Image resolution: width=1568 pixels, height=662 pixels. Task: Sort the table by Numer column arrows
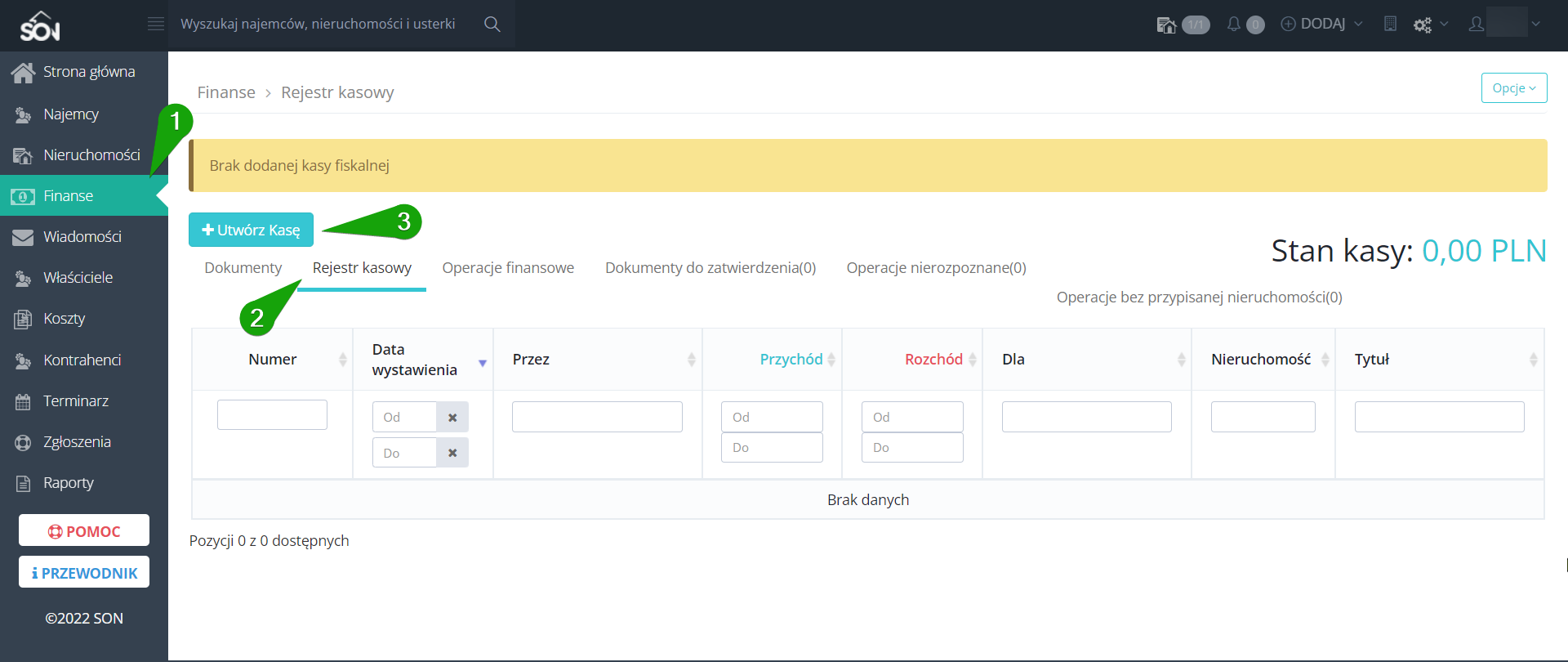(x=343, y=360)
